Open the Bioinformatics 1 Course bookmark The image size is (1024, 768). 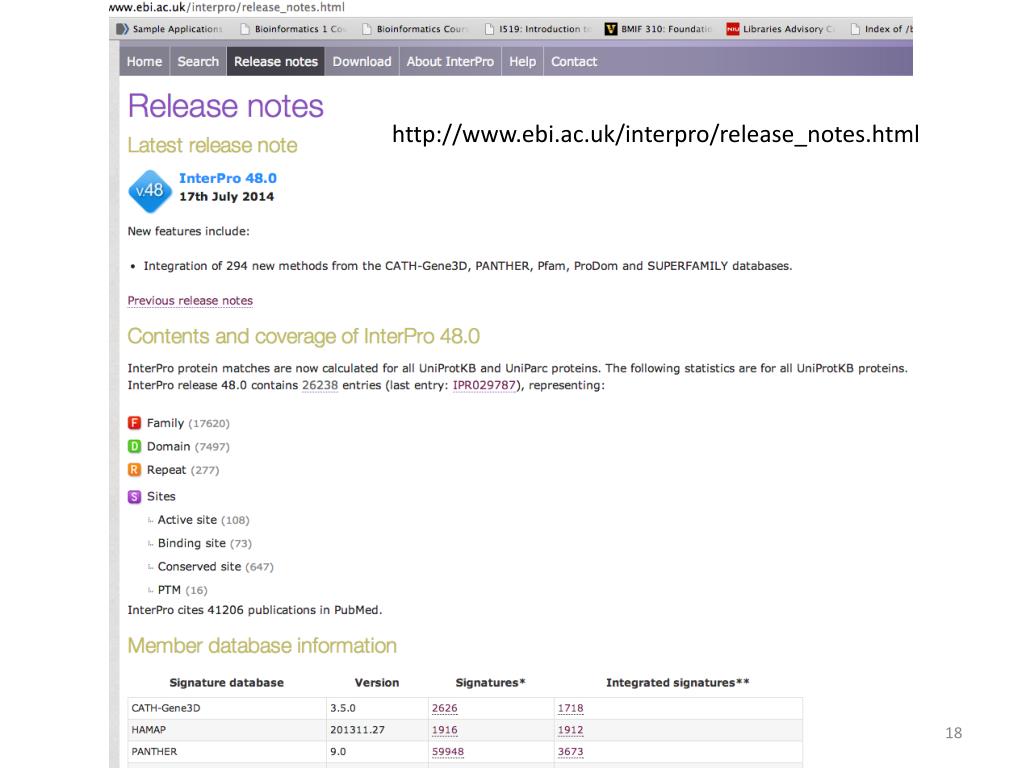pos(293,29)
